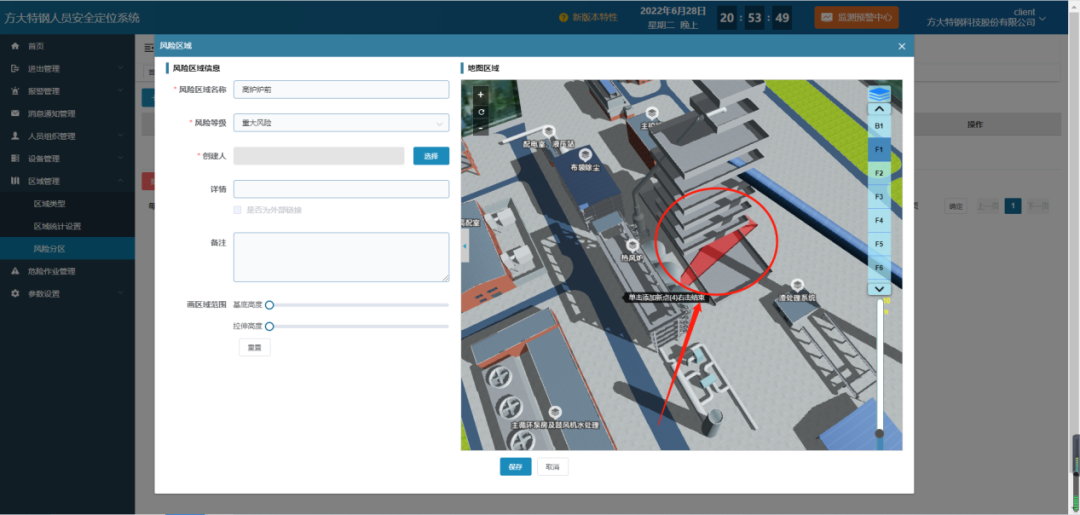Image resolution: width=1080 pixels, height=515 pixels.
Task: Click into the 备注 text area
Action: pyautogui.click(x=341, y=258)
